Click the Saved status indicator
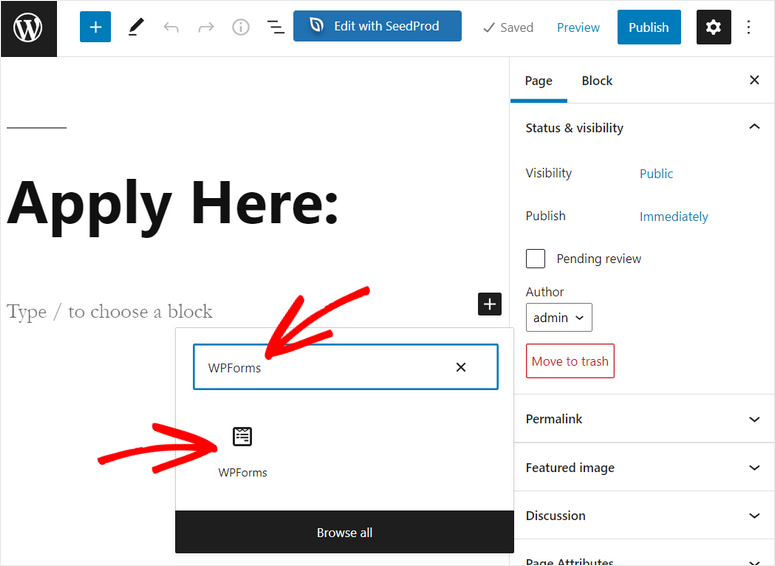Screen dimensions: 775x566 point(508,27)
